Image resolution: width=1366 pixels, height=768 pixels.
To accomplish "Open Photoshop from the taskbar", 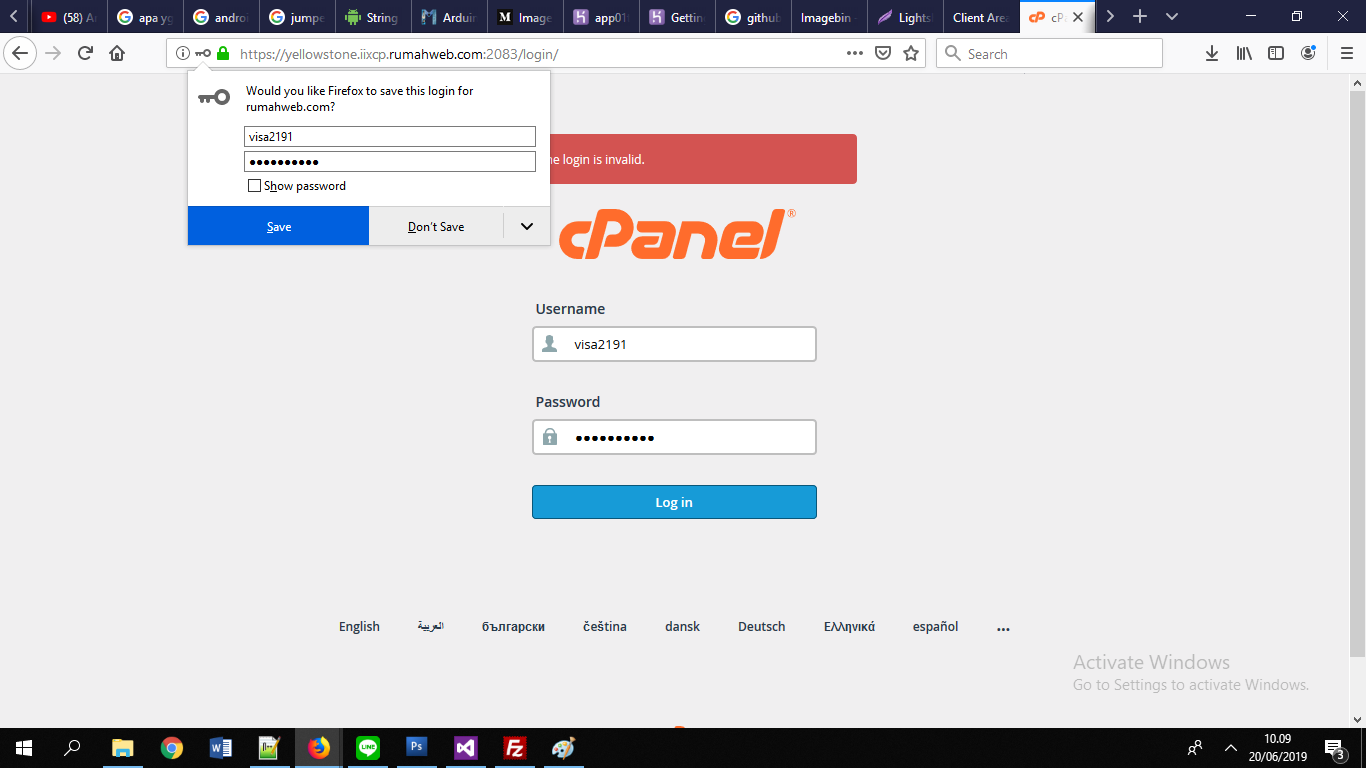I will pyautogui.click(x=417, y=747).
